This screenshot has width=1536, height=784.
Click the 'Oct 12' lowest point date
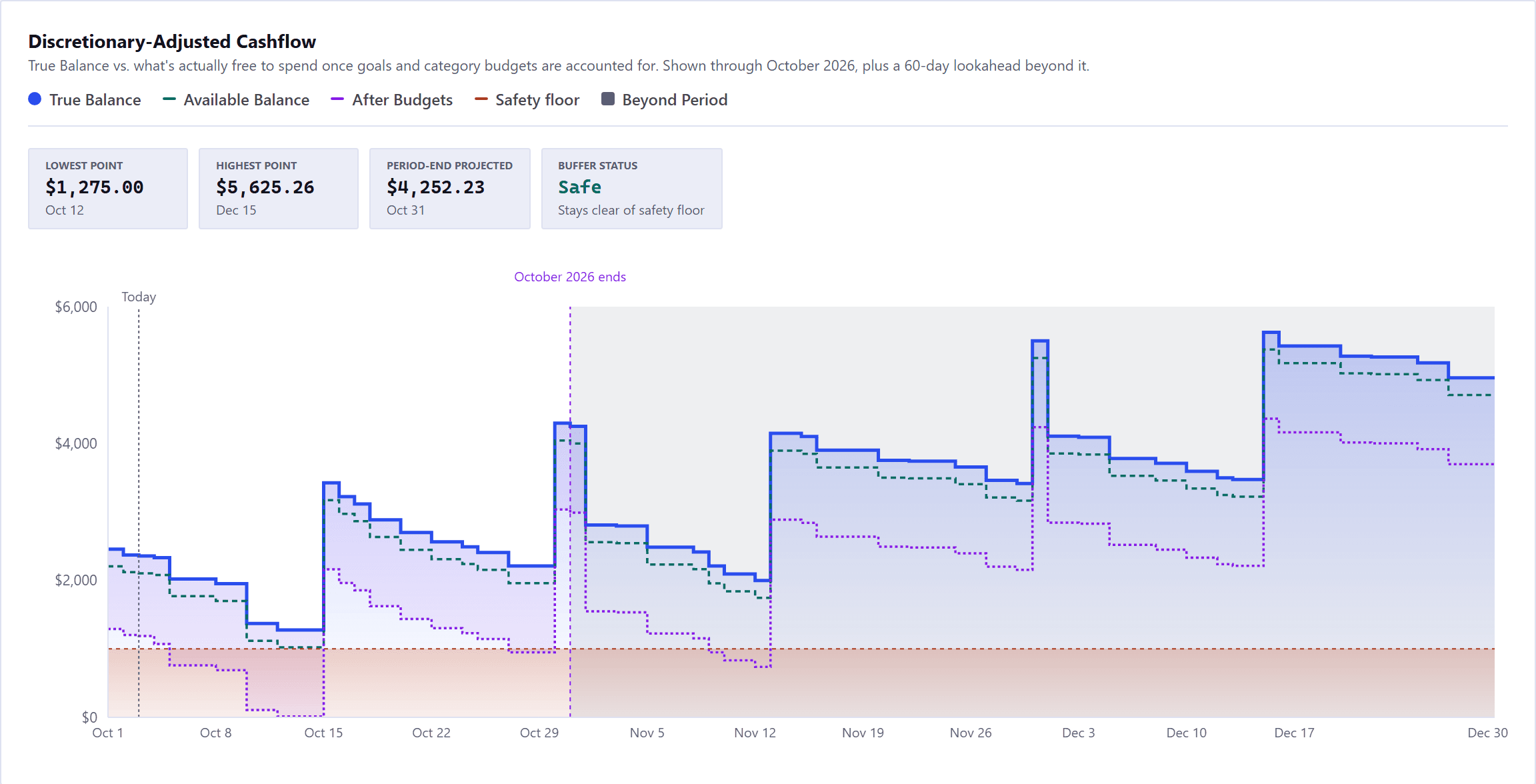[65, 210]
